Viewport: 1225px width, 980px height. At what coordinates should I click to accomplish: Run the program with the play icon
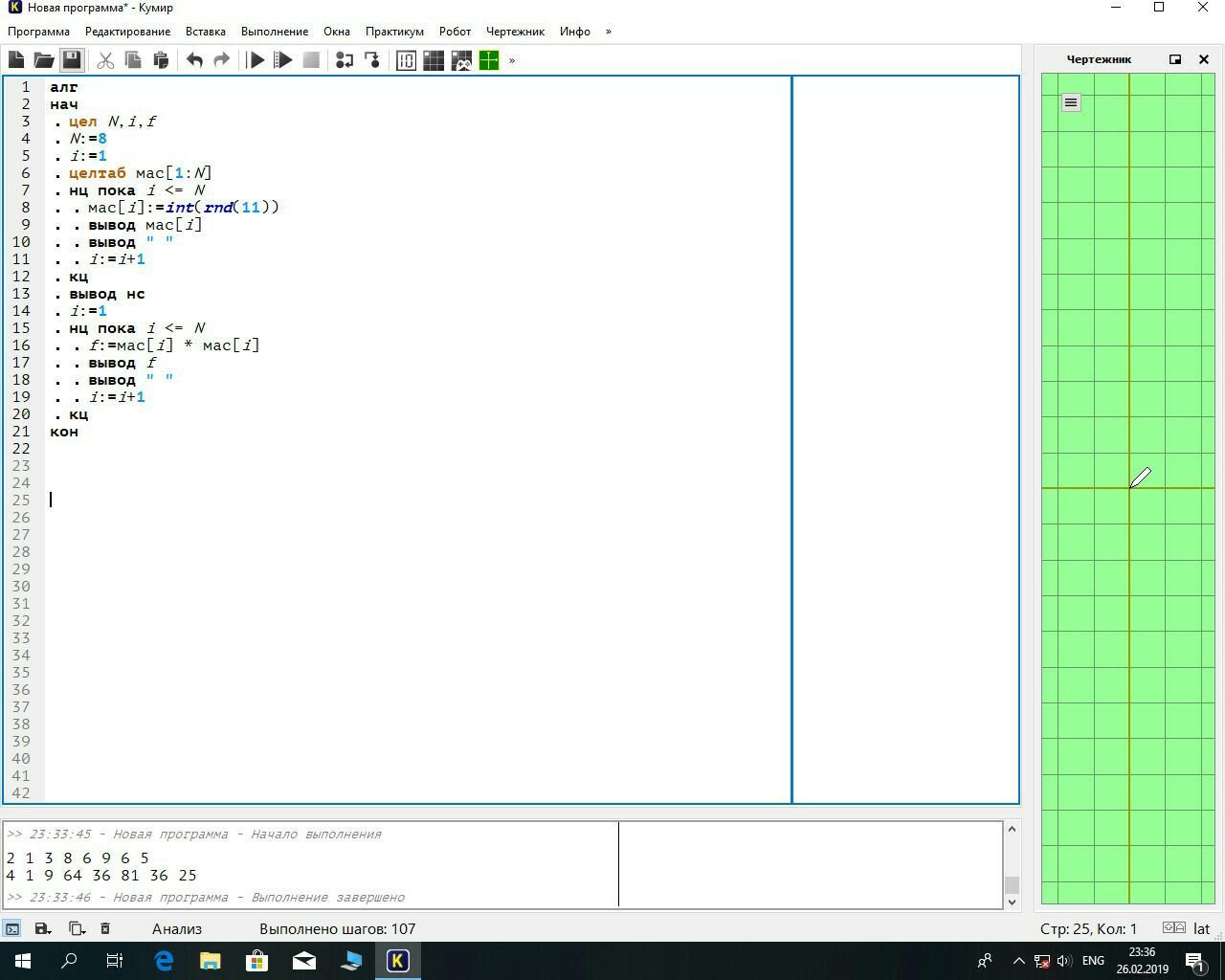pyautogui.click(x=256, y=60)
